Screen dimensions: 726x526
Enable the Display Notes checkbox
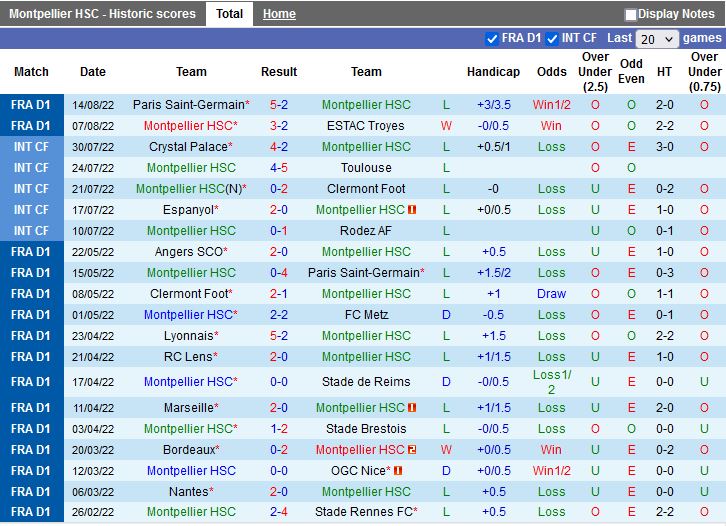631,14
